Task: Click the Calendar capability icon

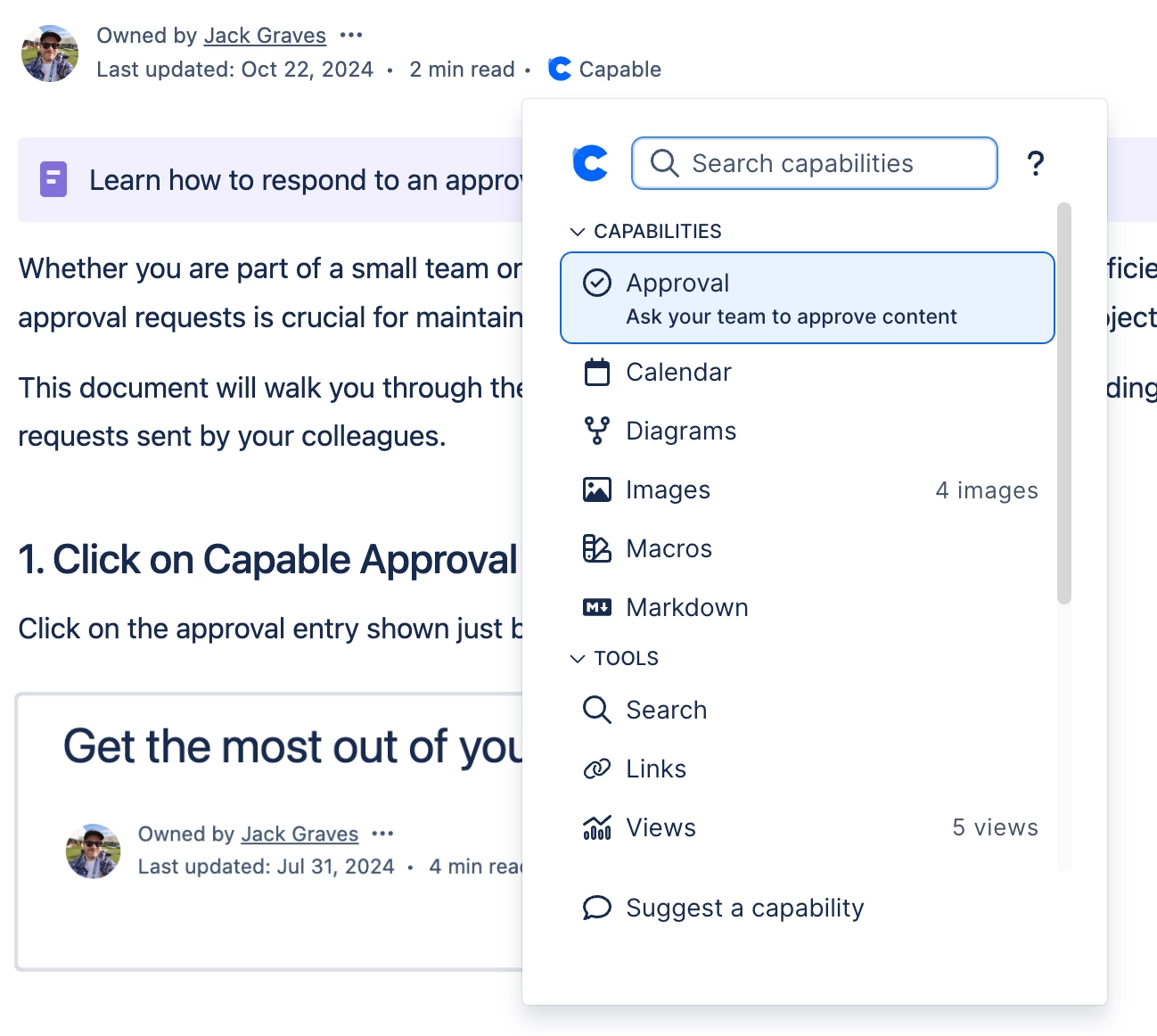Action: [x=596, y=372]
